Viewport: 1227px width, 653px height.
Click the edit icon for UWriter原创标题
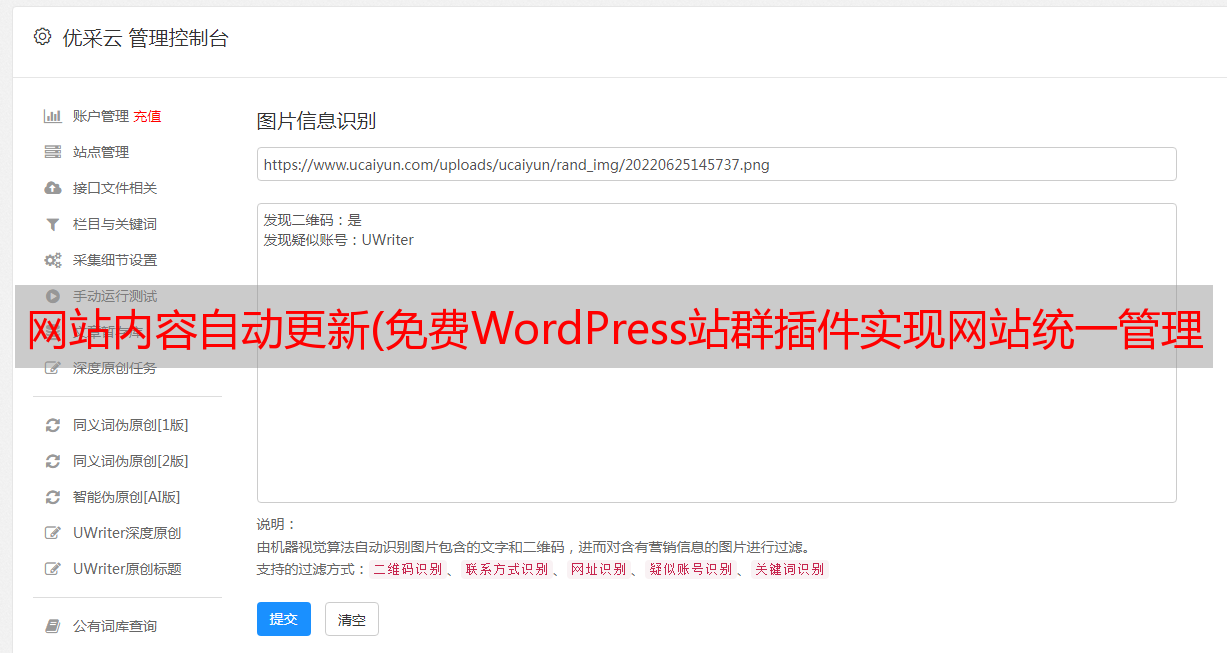[53, 569]
